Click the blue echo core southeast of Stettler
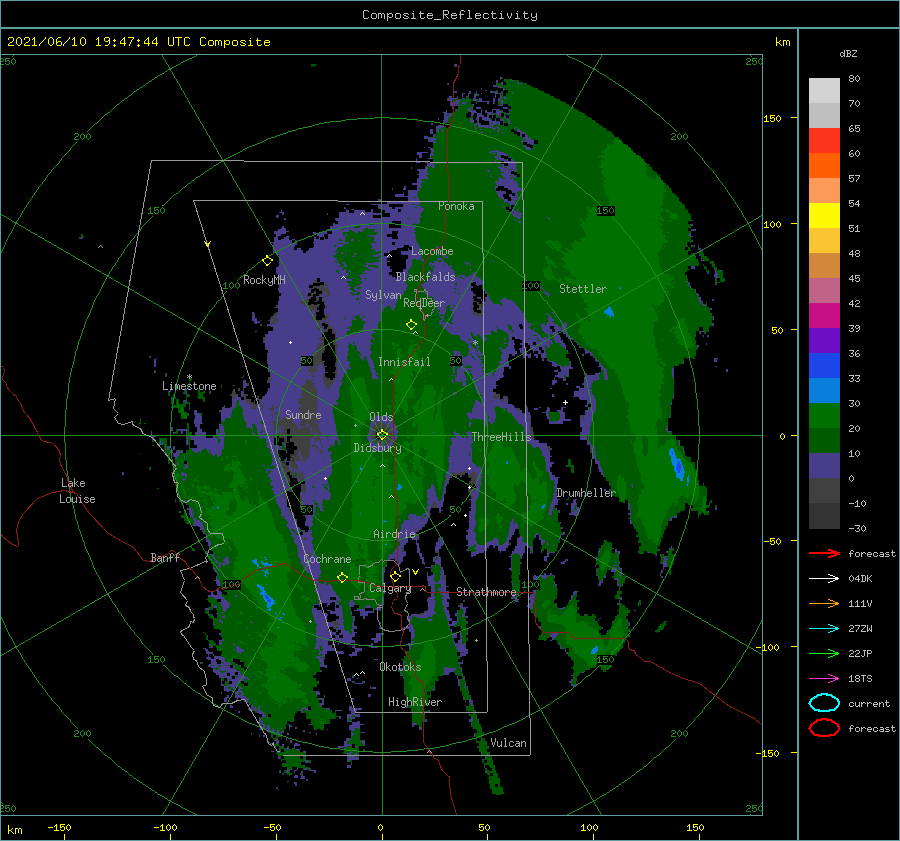The height and width of the screenshot is (841, 900). point(609,312)
